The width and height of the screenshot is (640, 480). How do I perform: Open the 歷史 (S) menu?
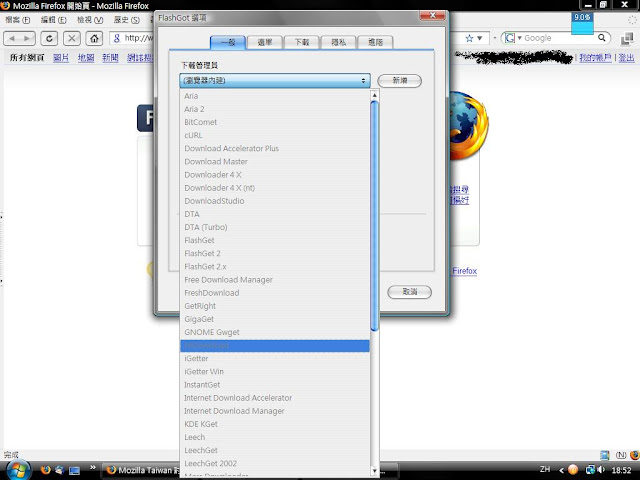coord(126,20)
